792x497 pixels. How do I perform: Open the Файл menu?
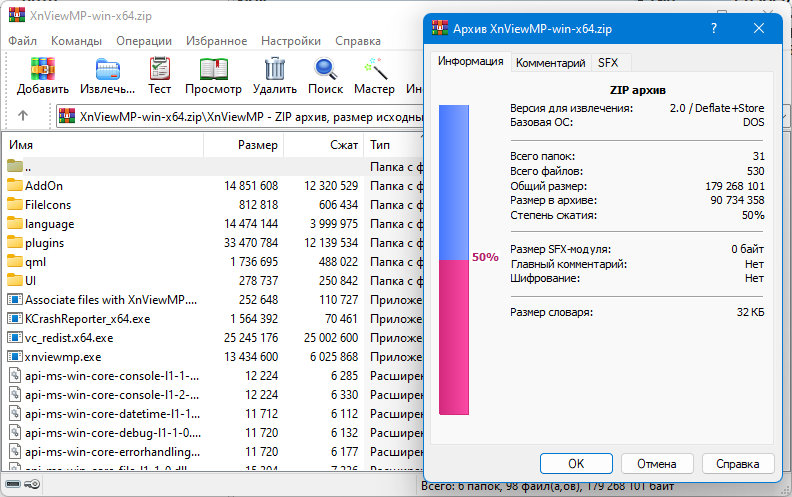[23, 41]
